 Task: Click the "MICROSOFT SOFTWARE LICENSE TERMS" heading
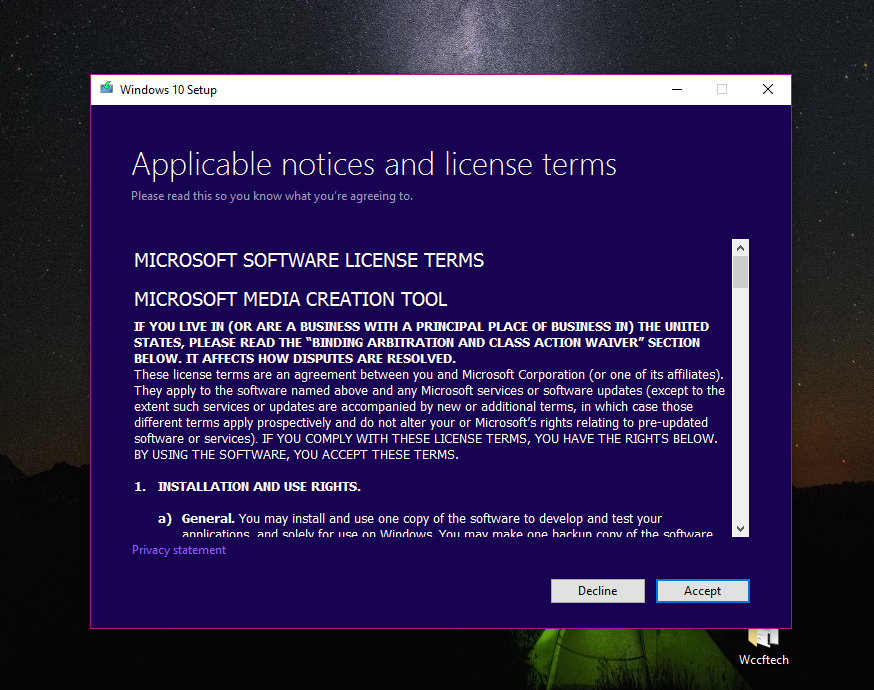[x=309, y=261]
